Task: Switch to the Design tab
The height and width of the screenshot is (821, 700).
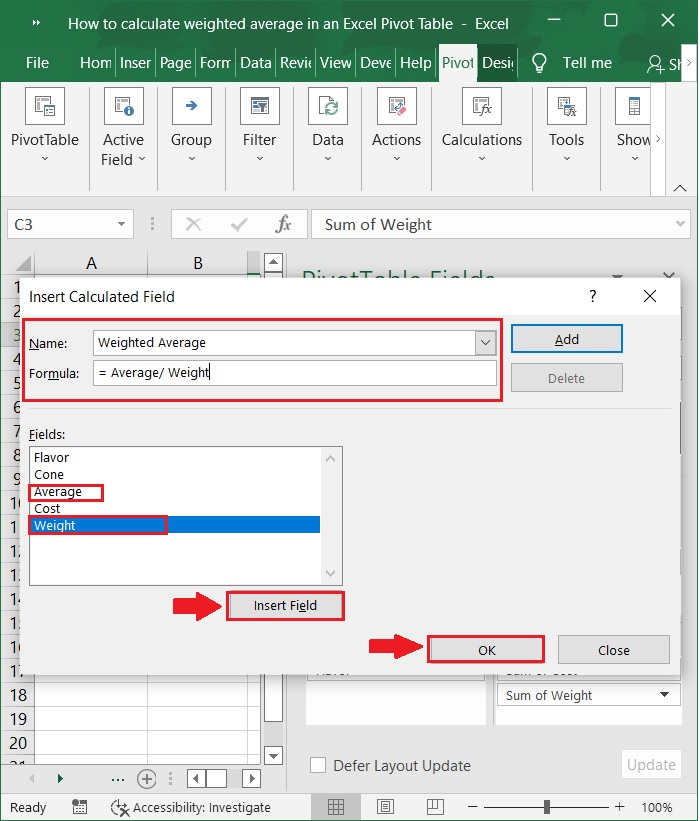Action: tap(497, 63)
